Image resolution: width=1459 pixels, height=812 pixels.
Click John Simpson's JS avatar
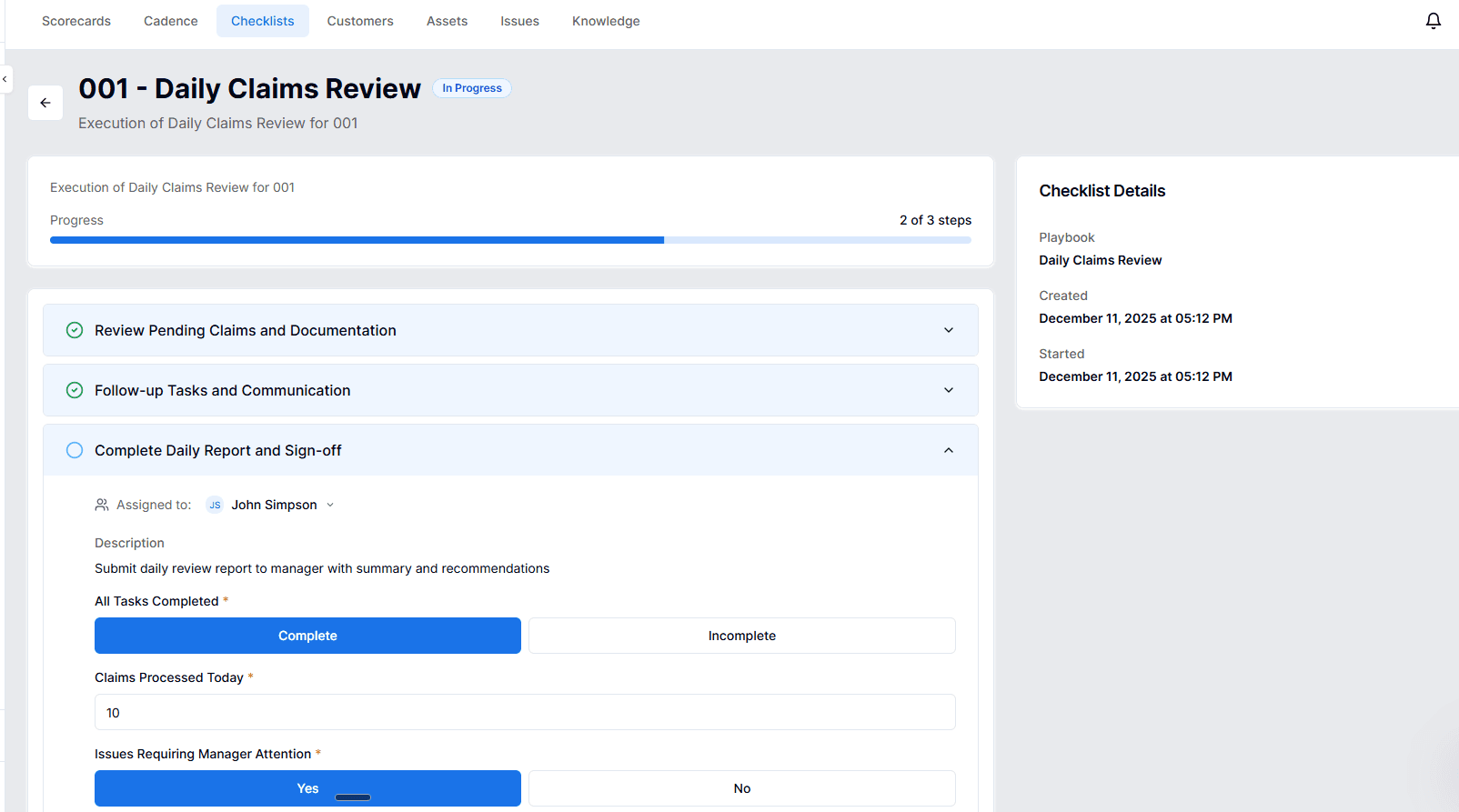pos(215,505)
